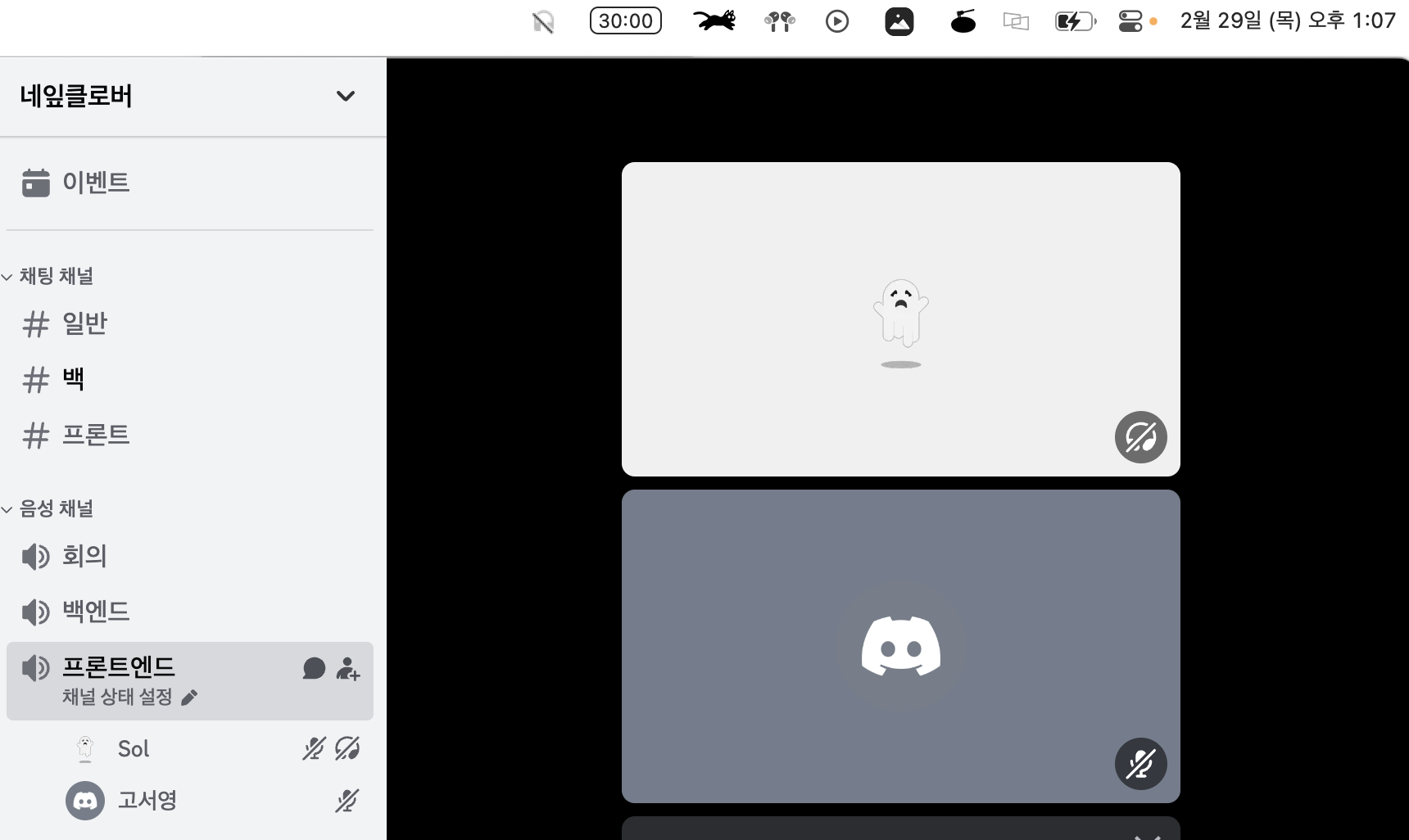Open the screen mirroring menu bar icon

point(1016,21)
